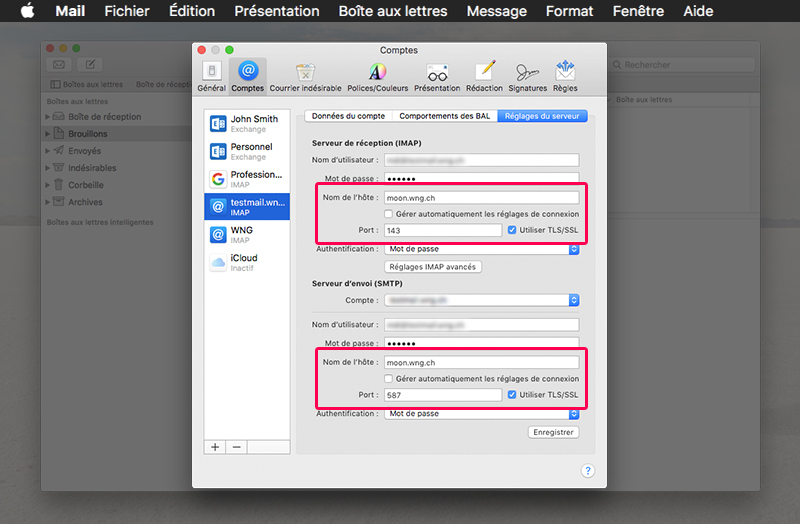
Task: Toggle IMAP Utiliser TLS/SSL checkbox
Action: point(512,230)
